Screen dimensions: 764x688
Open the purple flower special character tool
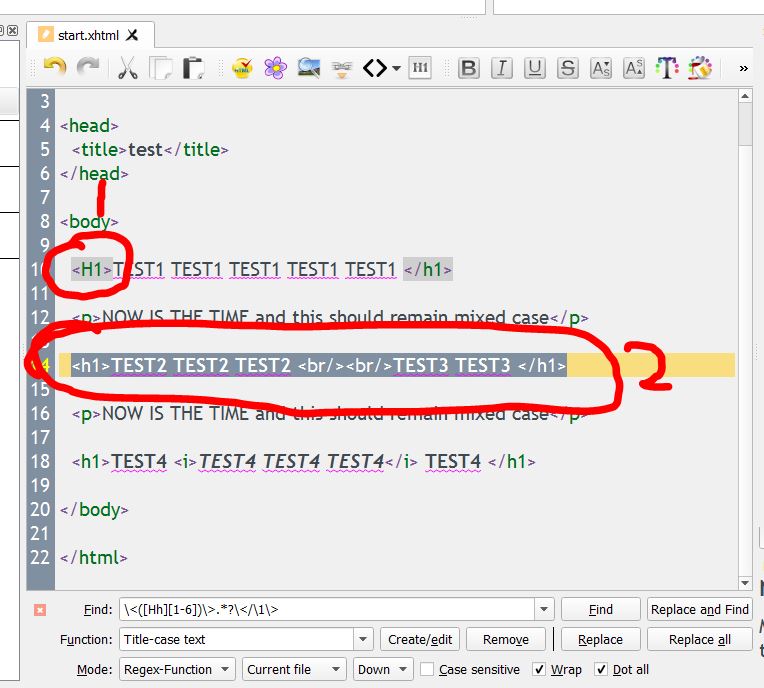(x=275, y=68)
